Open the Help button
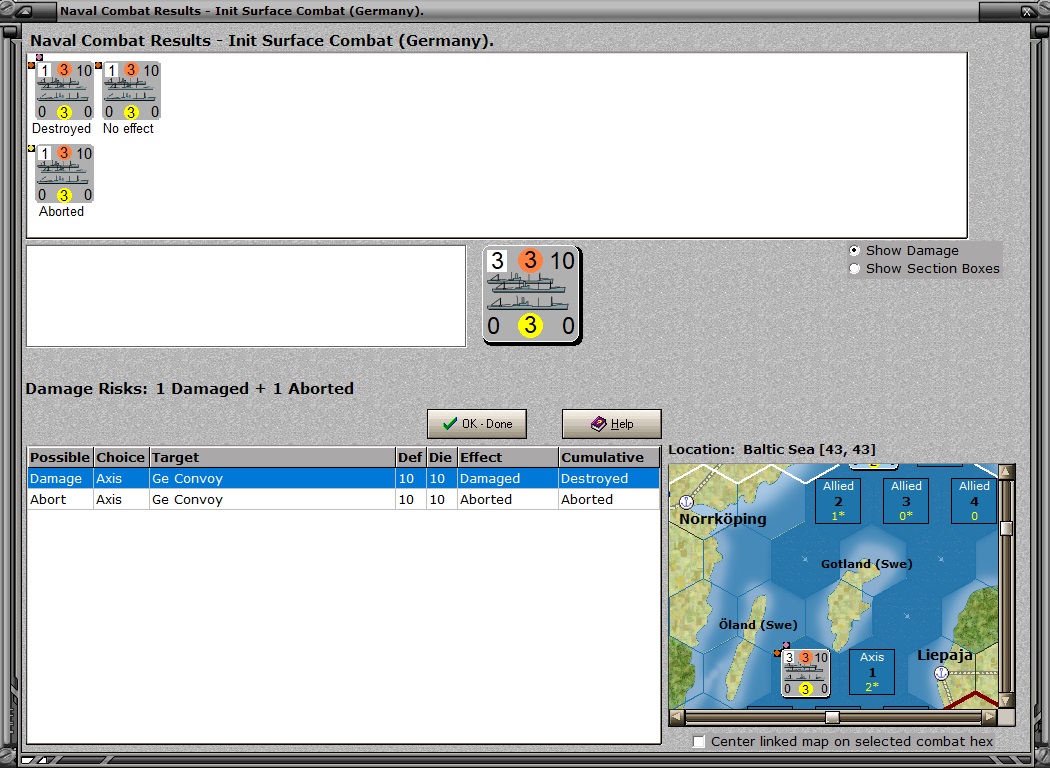Image resolution: width=1050 pixels, height=768 pixels. pos(611,424)
